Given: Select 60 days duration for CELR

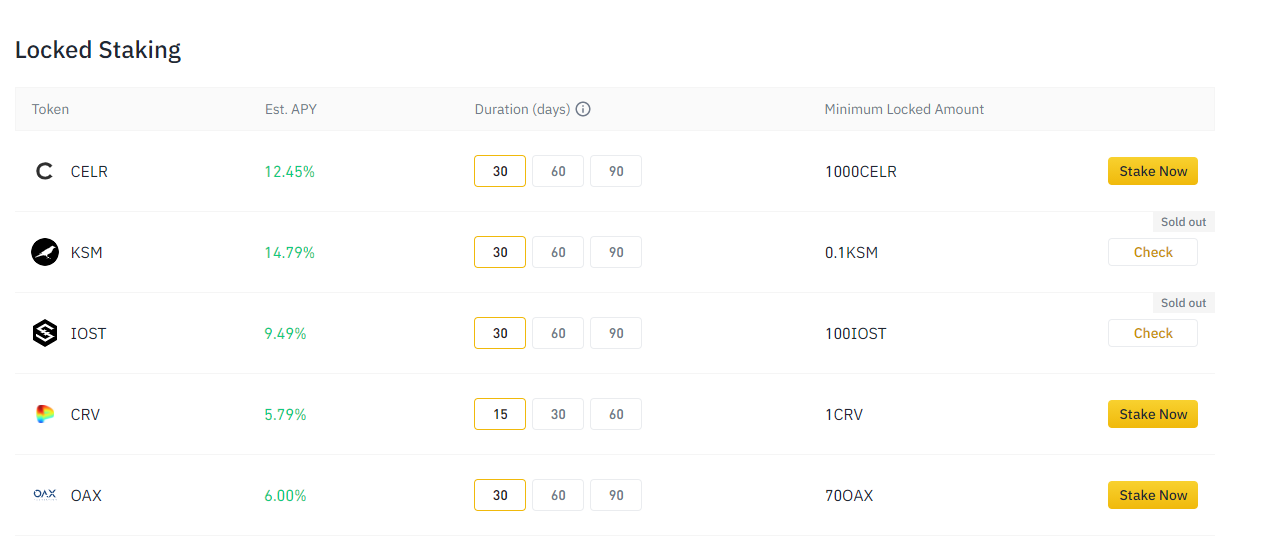Looking at the screenshot, I should pyautogui.click(x=558, y=171).
